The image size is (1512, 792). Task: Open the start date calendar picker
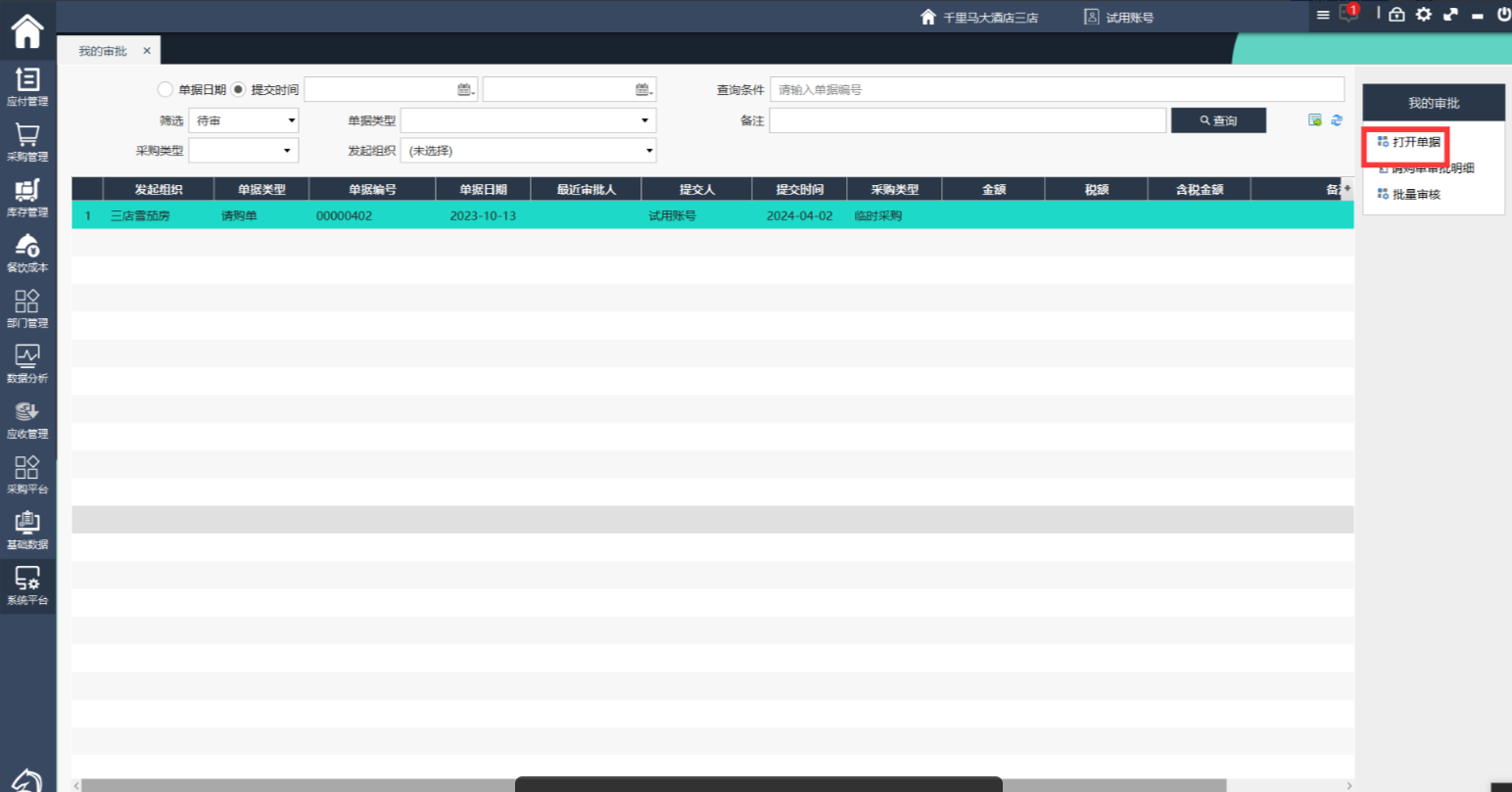click(x=465, y=90)
